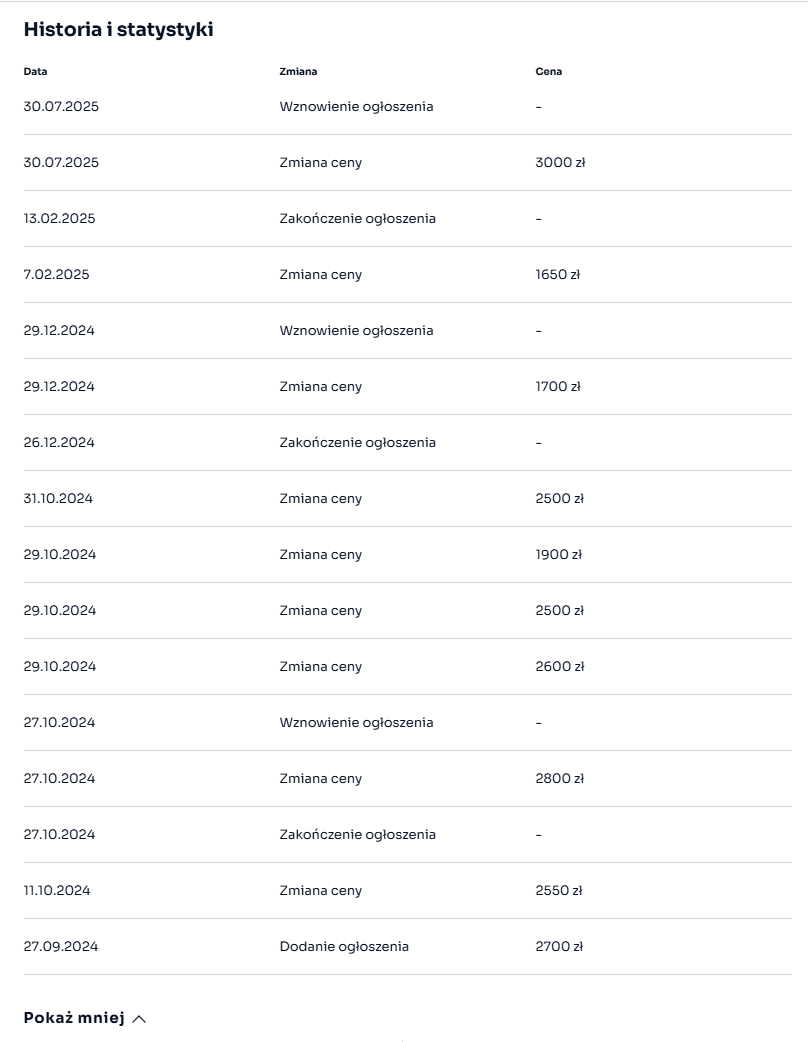Collapse history with the Pokaż mniej label

point(74,1018)
